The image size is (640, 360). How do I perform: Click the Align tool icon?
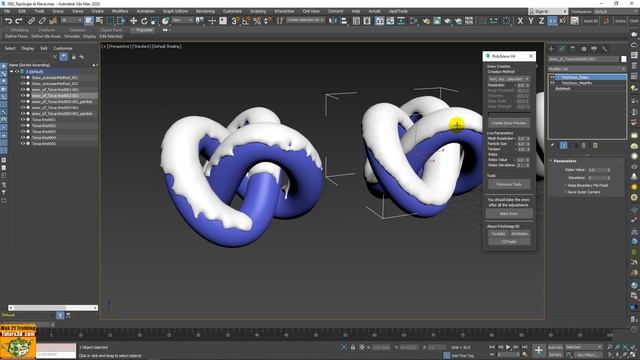344,21
